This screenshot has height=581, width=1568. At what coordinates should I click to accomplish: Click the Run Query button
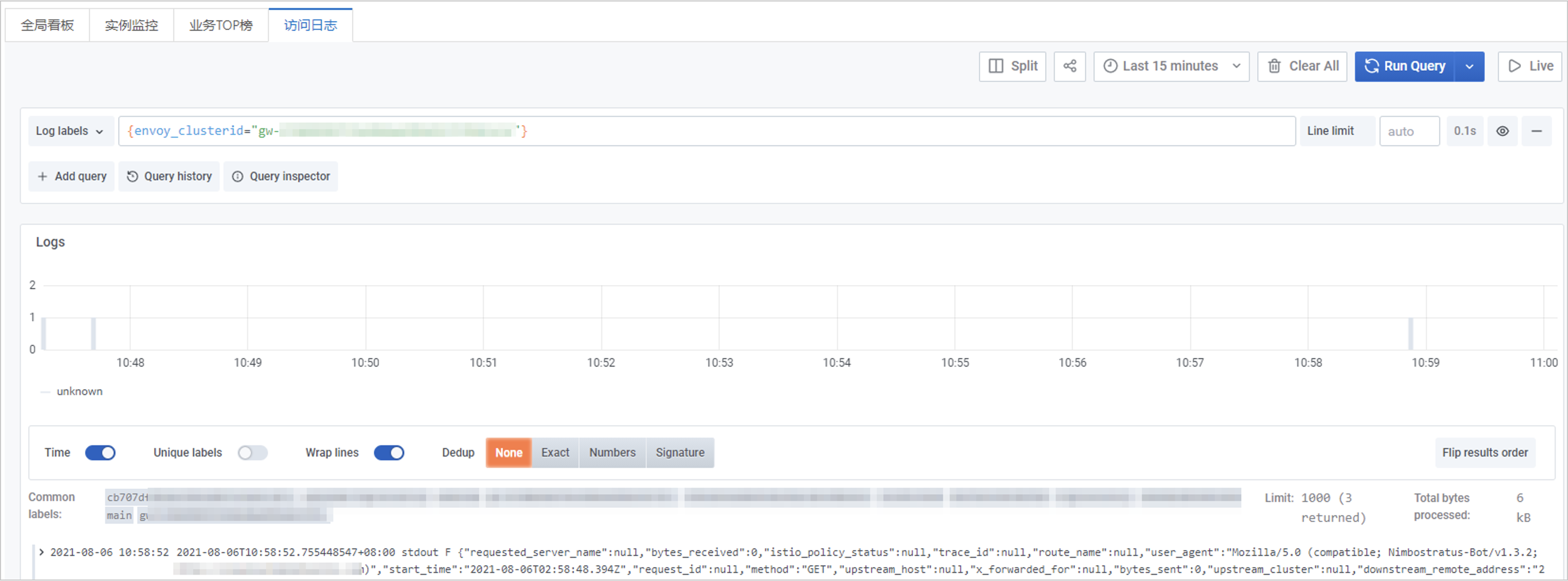tap(1405, 66)
